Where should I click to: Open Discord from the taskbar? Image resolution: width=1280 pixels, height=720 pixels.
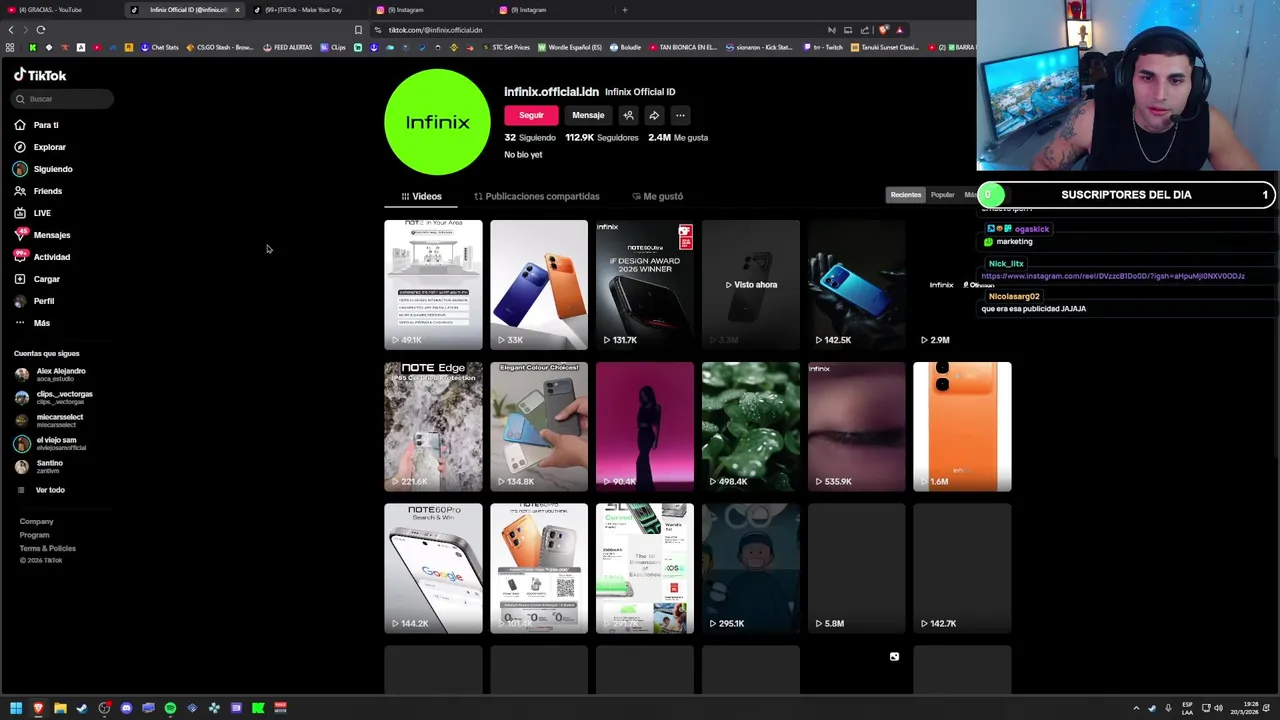(126, 708)
